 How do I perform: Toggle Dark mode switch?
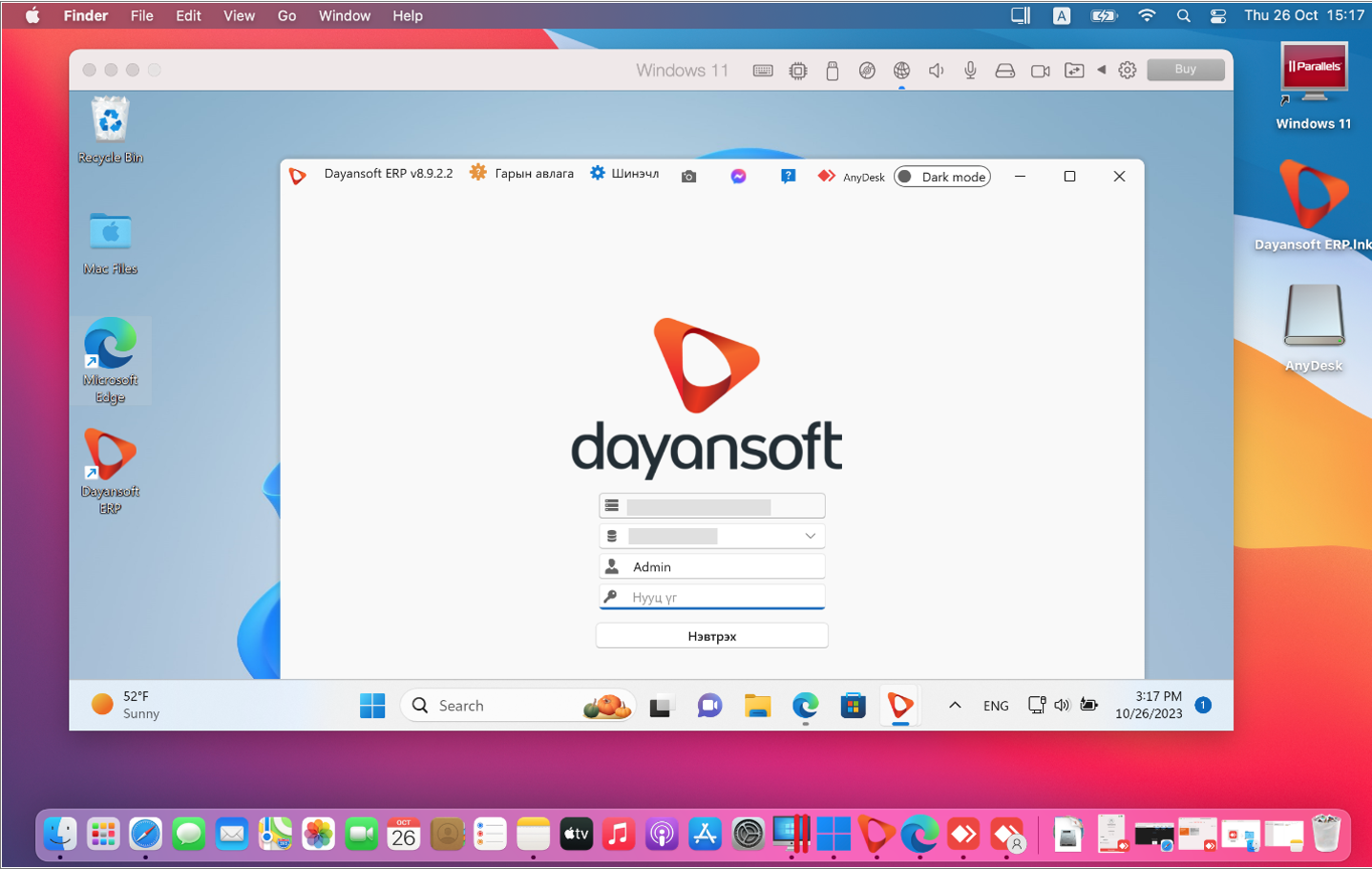coord(942,177)
